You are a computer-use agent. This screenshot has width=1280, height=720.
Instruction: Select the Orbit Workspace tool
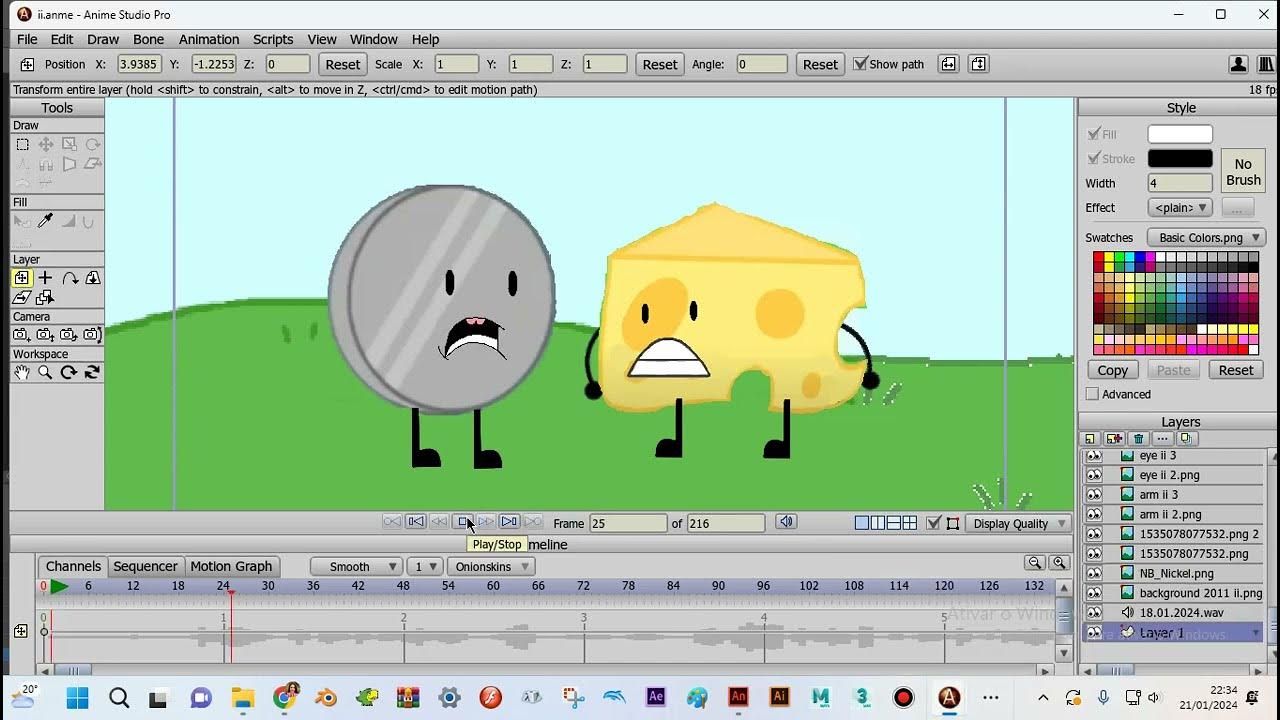coord(92,372)
